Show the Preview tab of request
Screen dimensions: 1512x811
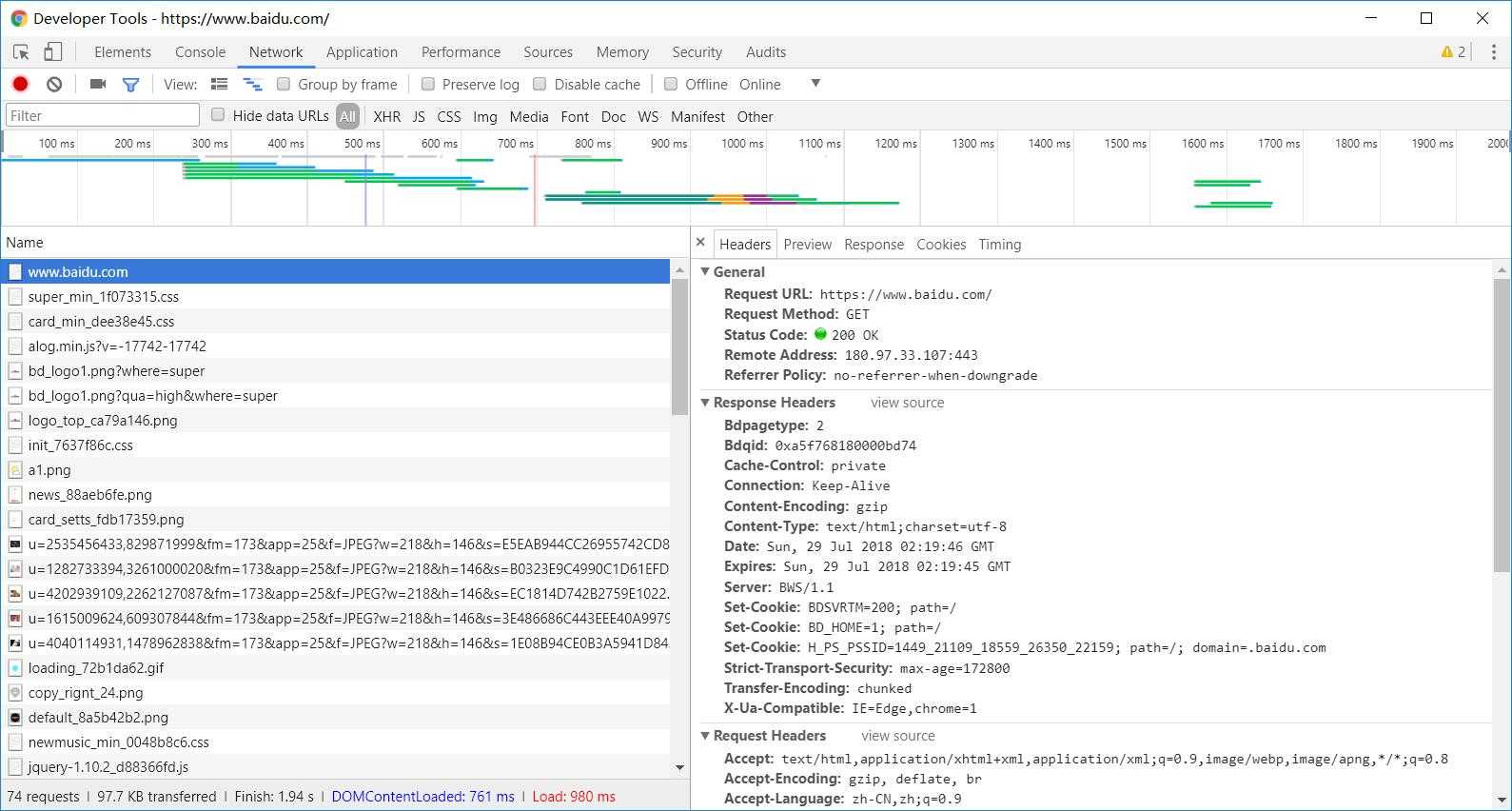click(x=808, y=245)
